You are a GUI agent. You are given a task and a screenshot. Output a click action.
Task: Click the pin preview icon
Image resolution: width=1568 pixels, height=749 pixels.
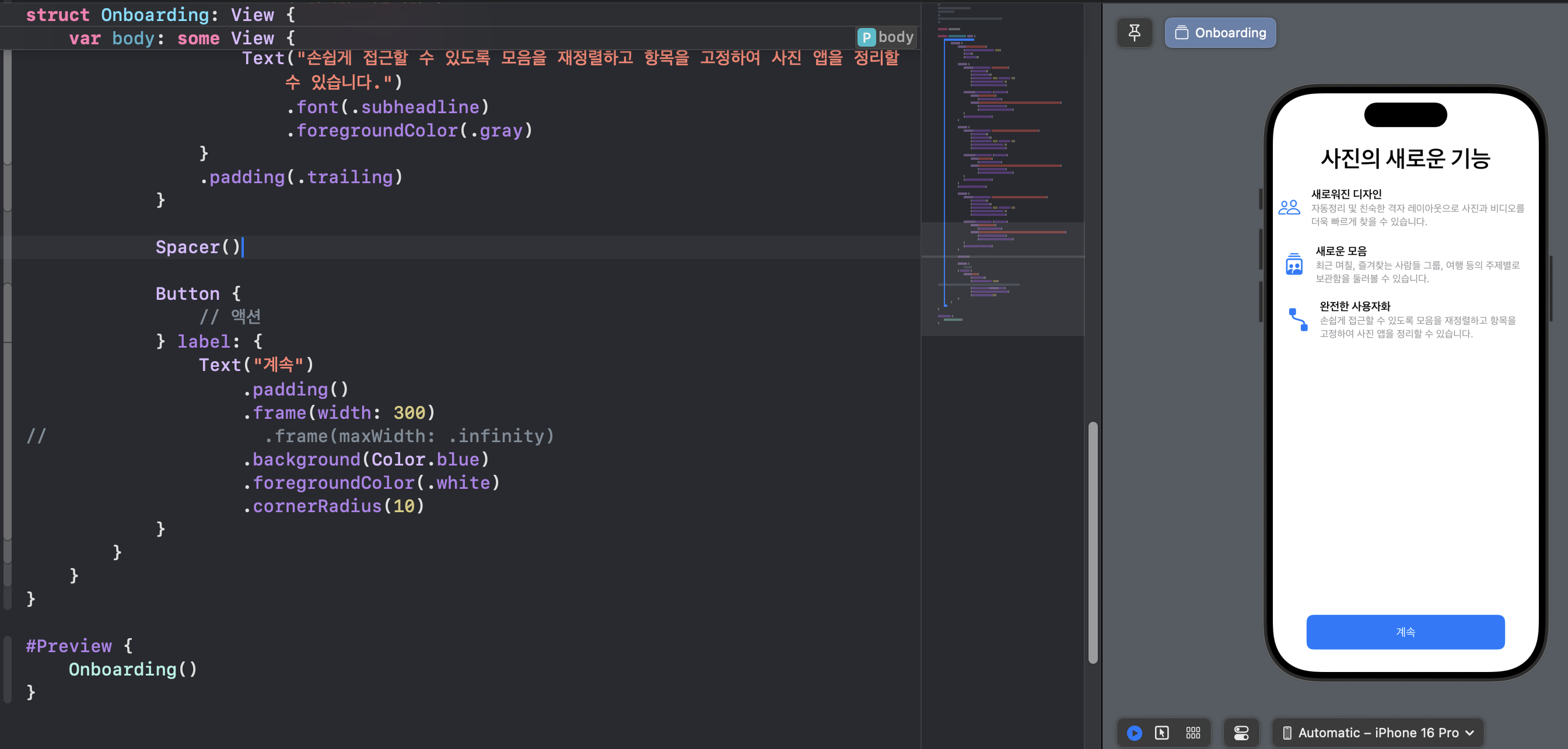click(x=1134, y=32)
